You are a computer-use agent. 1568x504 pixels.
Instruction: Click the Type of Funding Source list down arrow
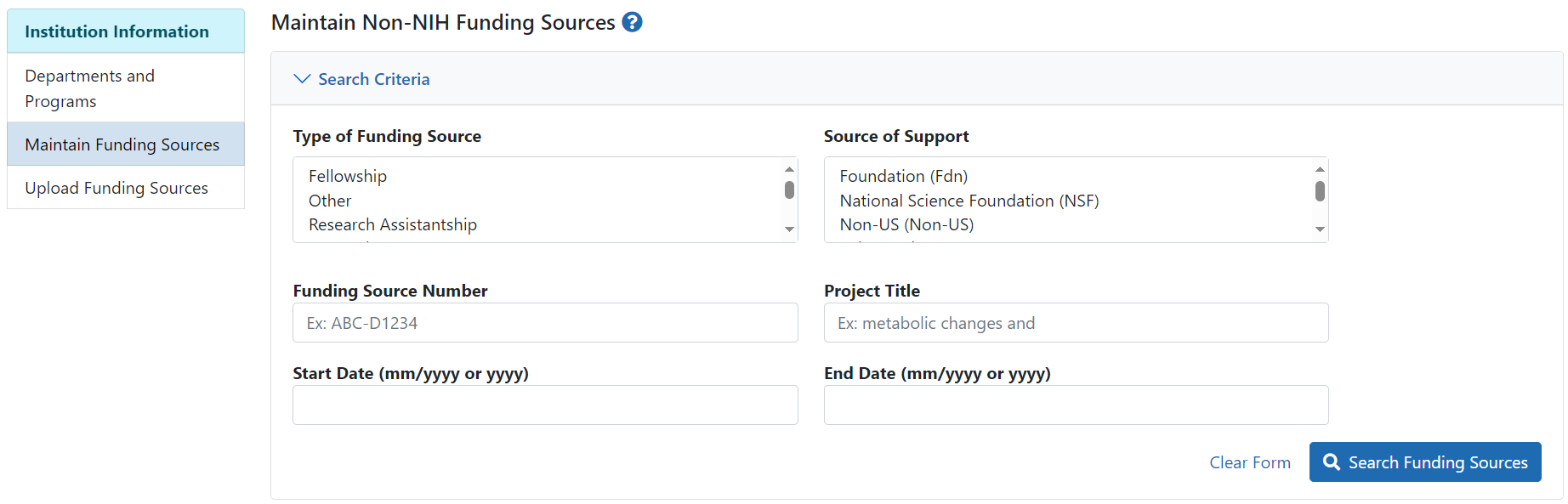point(789,229)
